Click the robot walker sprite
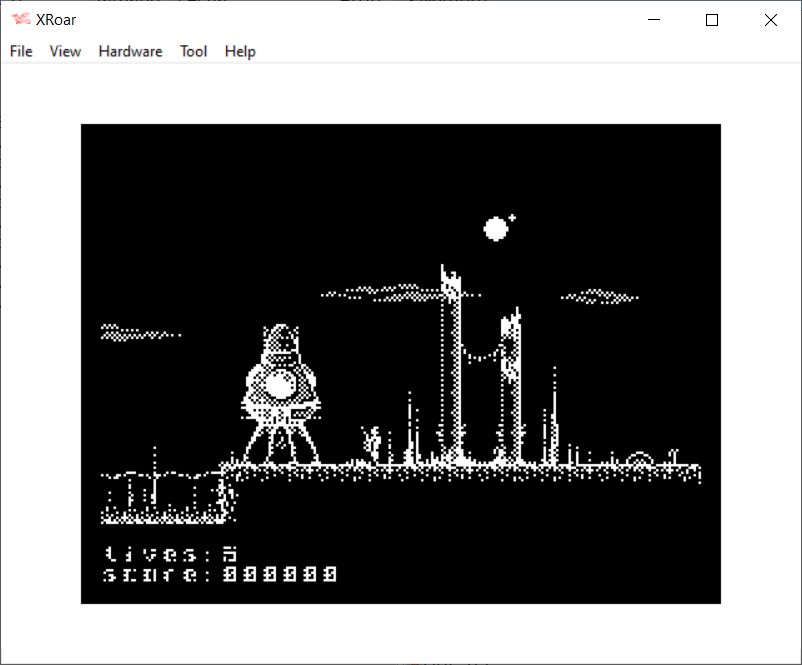Viewport: 802px width, 665px height. click(x=281, y=394)
